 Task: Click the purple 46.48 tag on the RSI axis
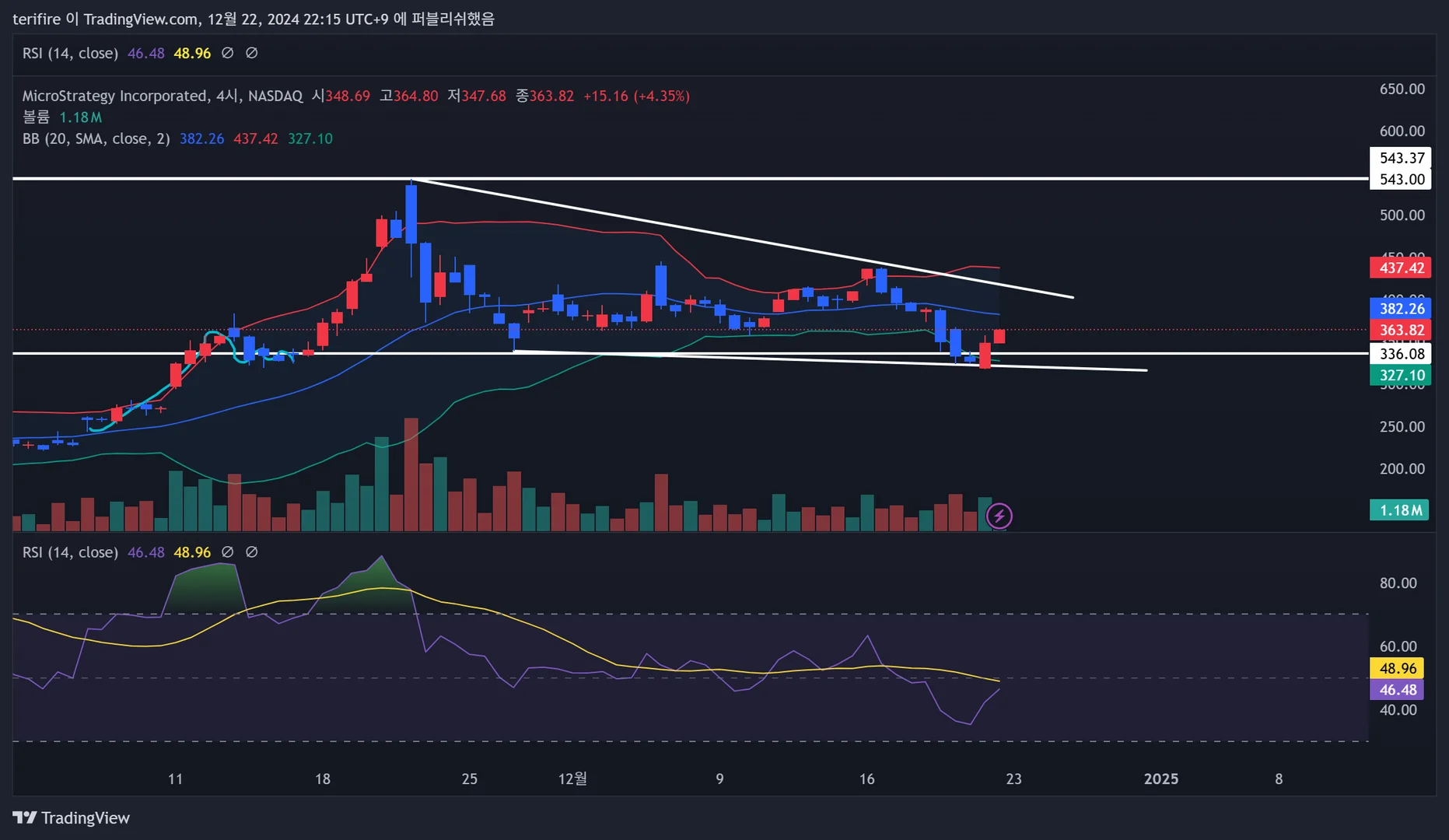(x=1398, y=690)
